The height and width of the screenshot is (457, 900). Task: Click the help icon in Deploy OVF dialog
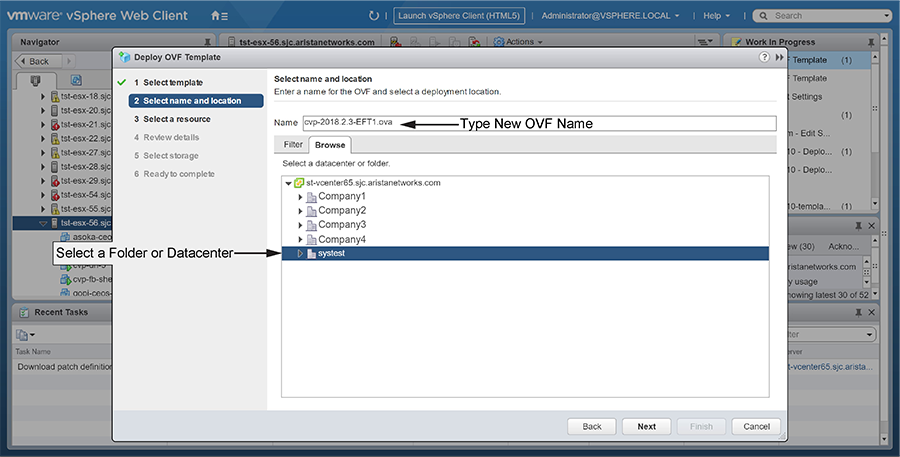click(x=764, y=57)
